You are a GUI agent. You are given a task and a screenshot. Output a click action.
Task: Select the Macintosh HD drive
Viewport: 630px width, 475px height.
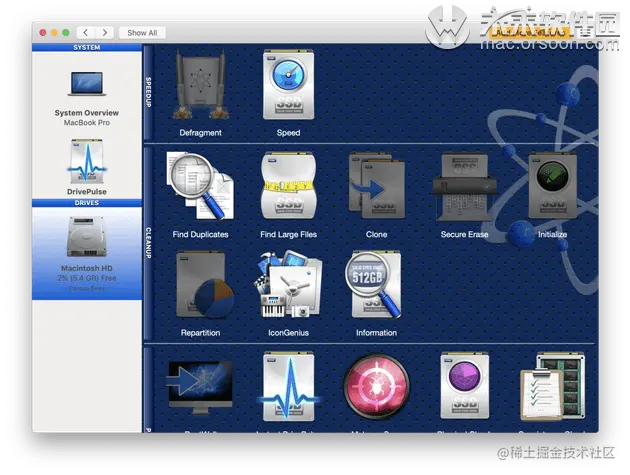[x=87, y=253]
